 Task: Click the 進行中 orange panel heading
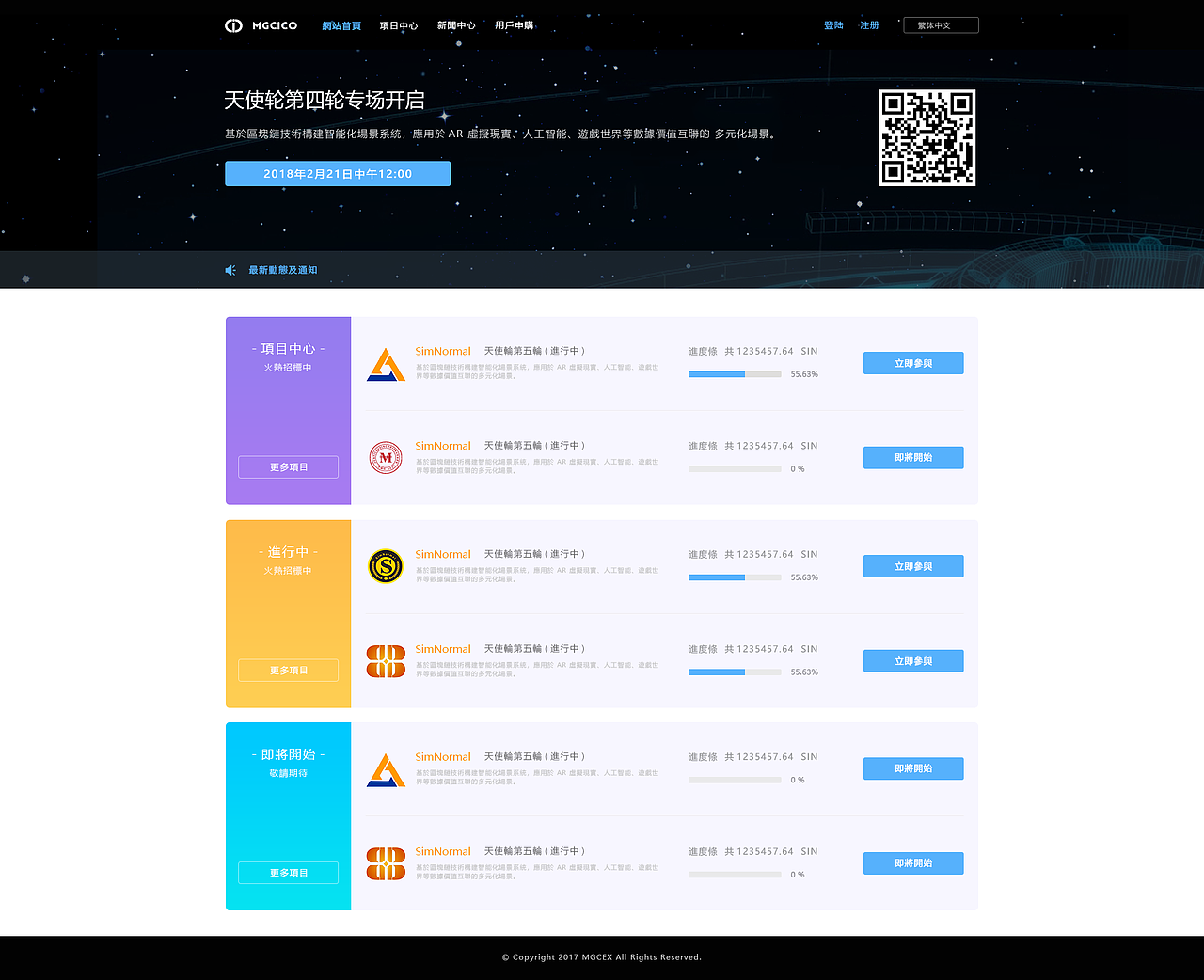click(x=288, y=552)
